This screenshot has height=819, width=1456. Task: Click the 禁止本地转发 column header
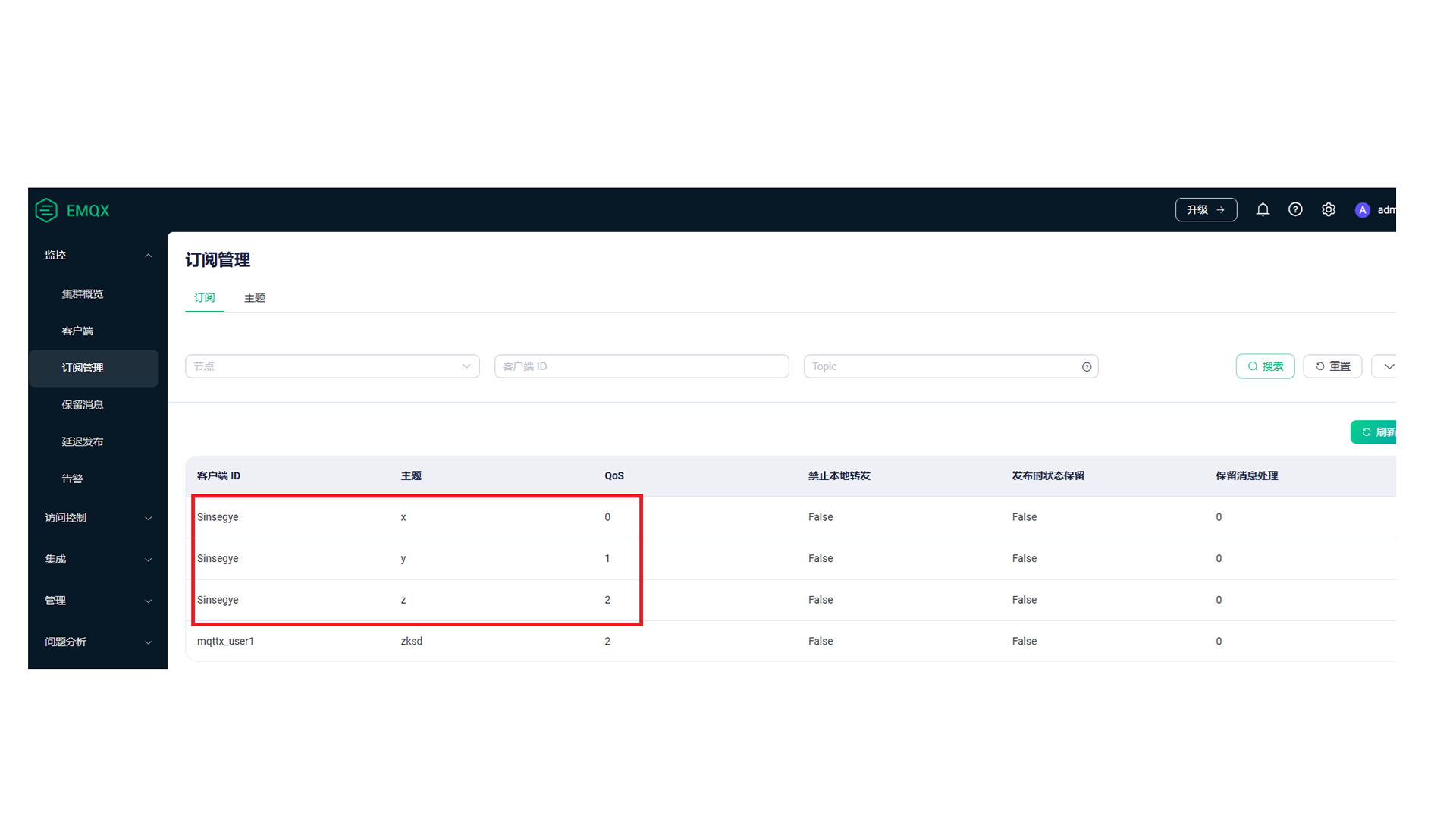click(839, 476)
